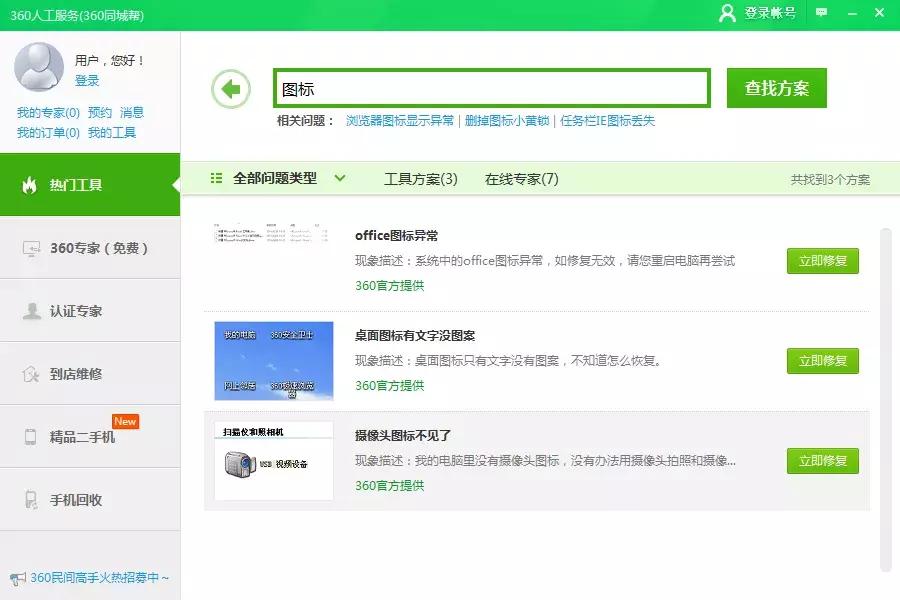Click the 查找方案 search button
The image size is (900, 600).
[776, 87]
